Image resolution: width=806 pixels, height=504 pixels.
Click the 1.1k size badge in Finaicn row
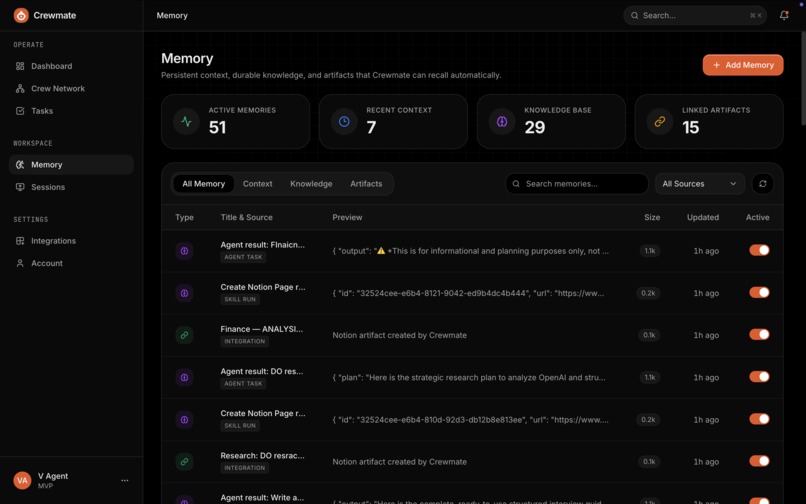(650, 251)
